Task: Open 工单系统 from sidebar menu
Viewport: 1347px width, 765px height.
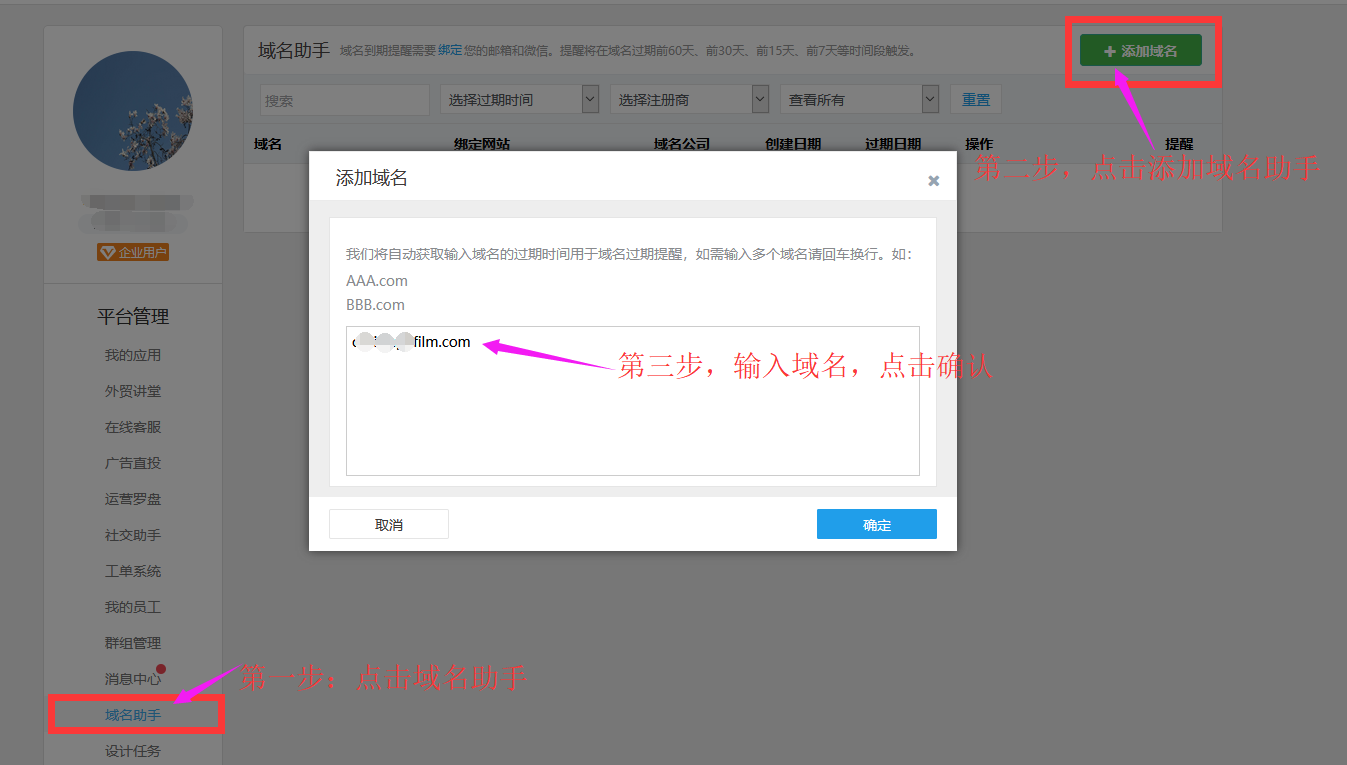Action: click(133, 571)
